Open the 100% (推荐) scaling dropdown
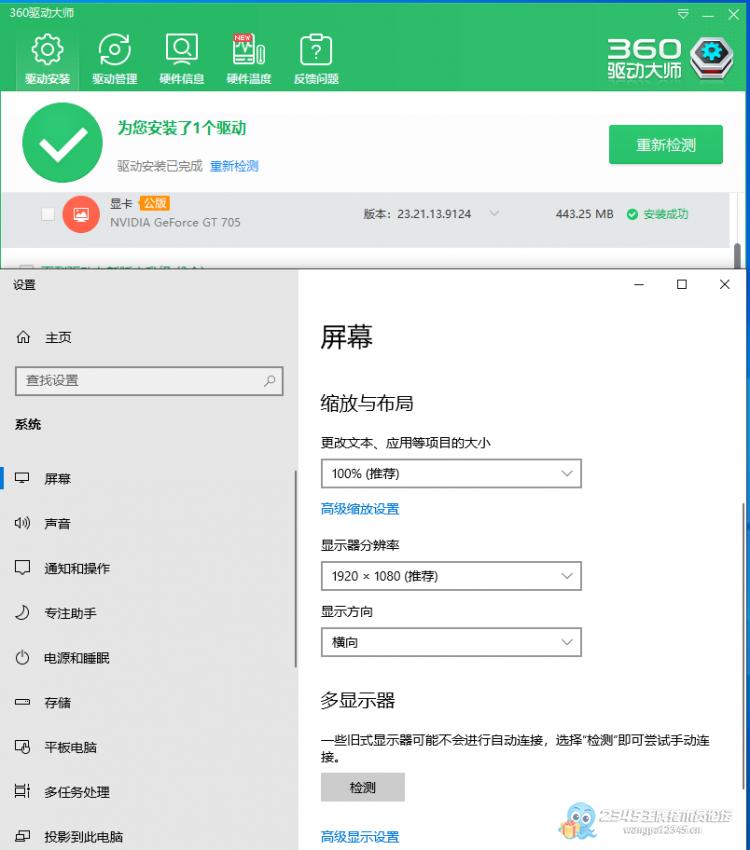The width and height of the screenshot is (750, 850). click(x=451, y=473)
